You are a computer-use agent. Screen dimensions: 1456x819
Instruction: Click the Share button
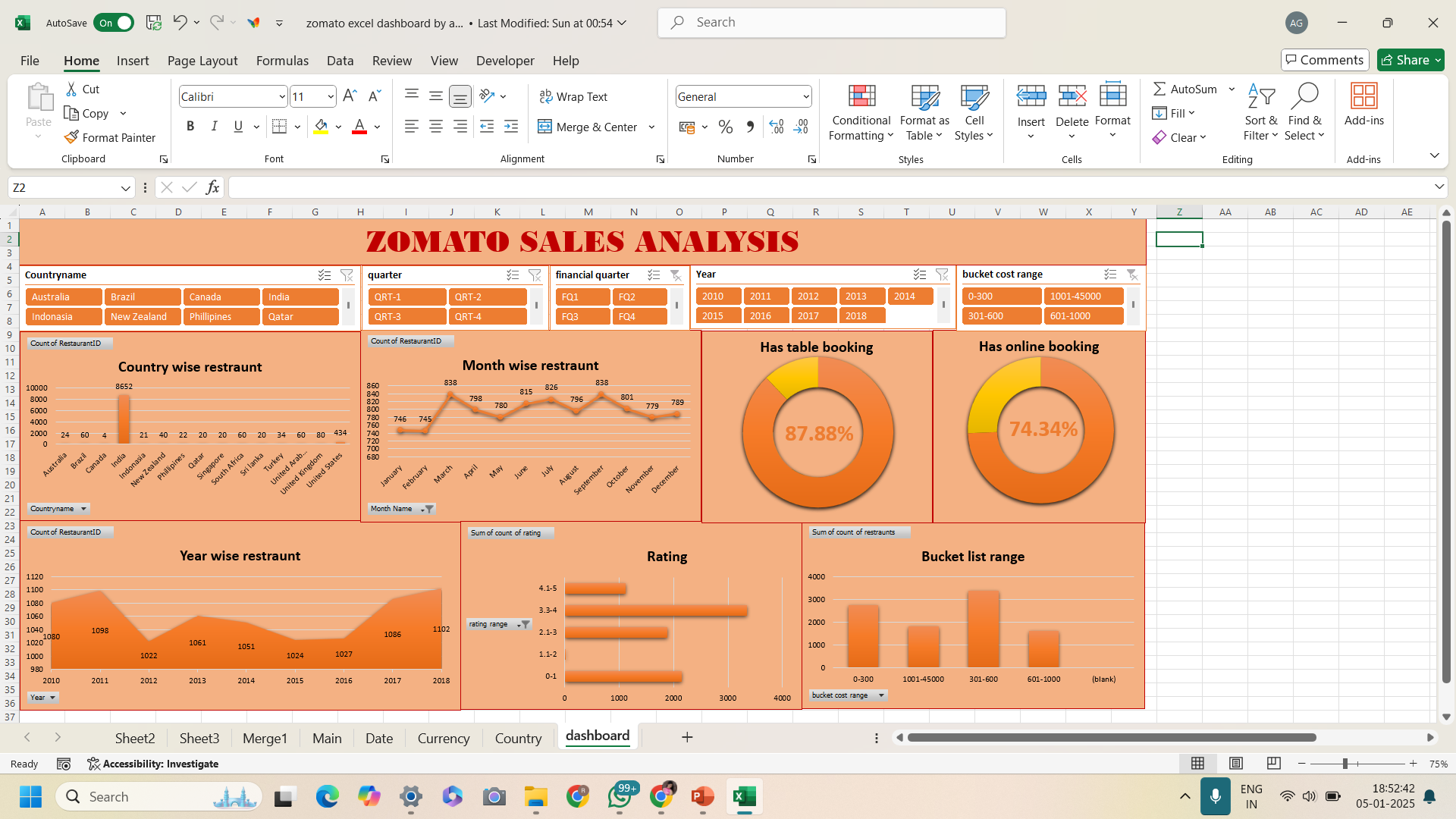click(x=1410, y=60)
